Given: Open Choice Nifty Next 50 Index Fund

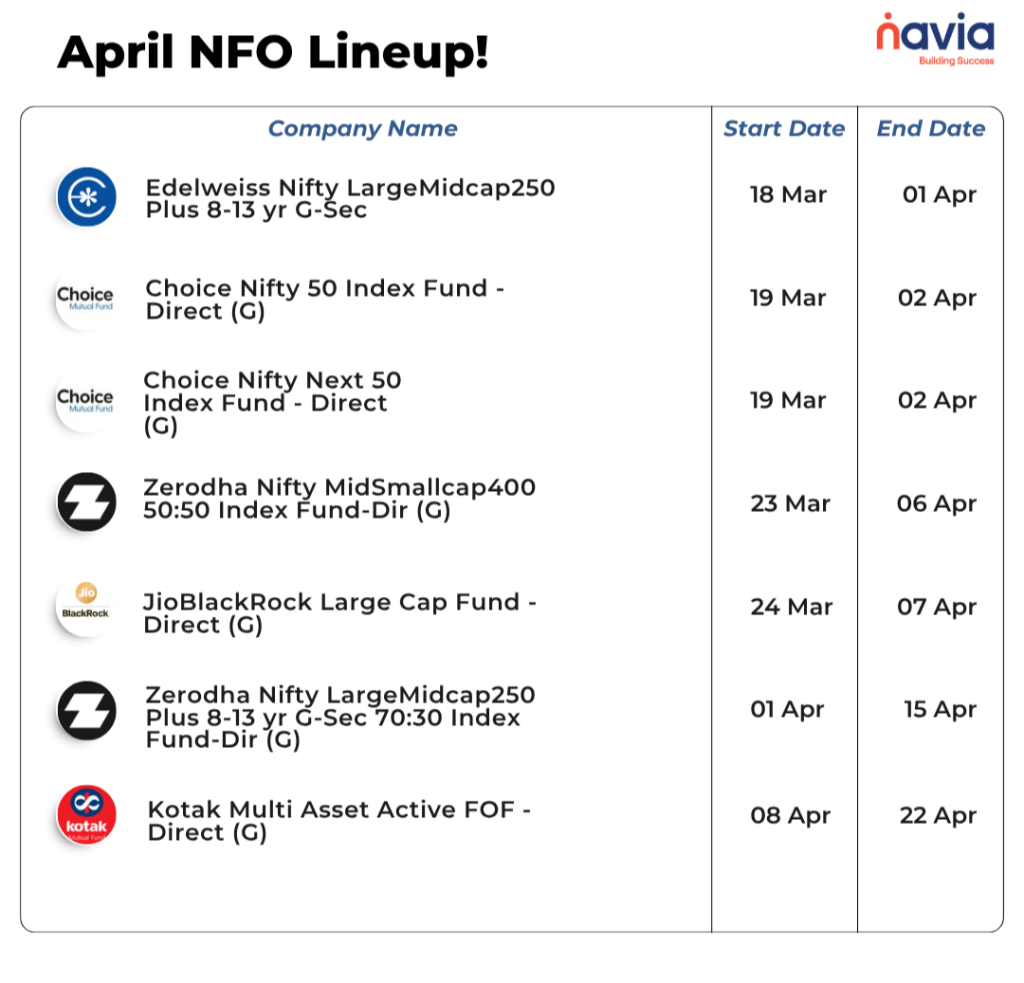Looking at the screenshot, I should [x=272, y=403].
